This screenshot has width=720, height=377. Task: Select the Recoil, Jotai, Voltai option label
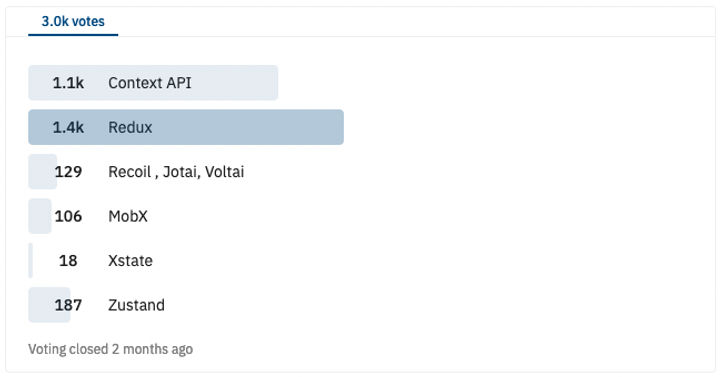[176, 172]
